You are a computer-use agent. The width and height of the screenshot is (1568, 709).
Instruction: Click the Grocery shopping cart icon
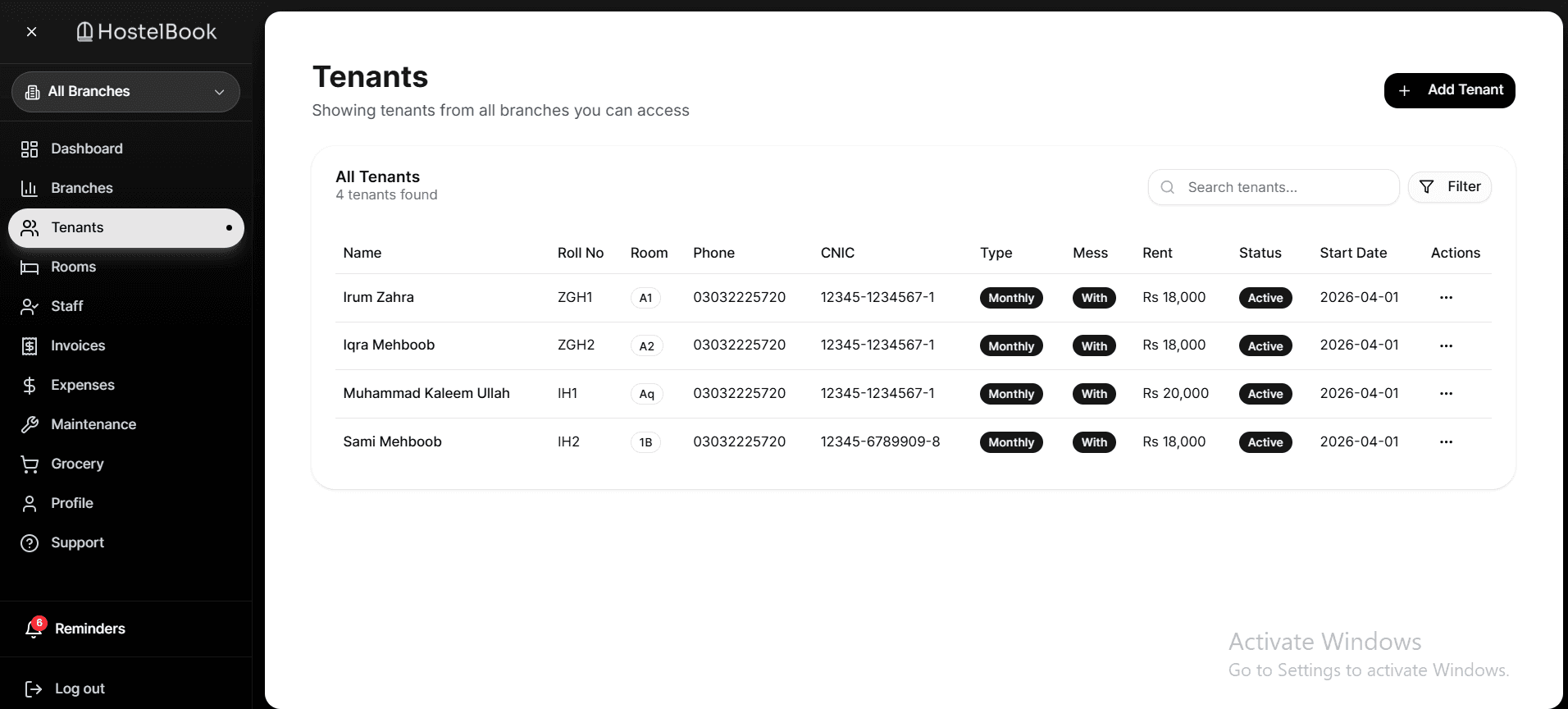30,464
